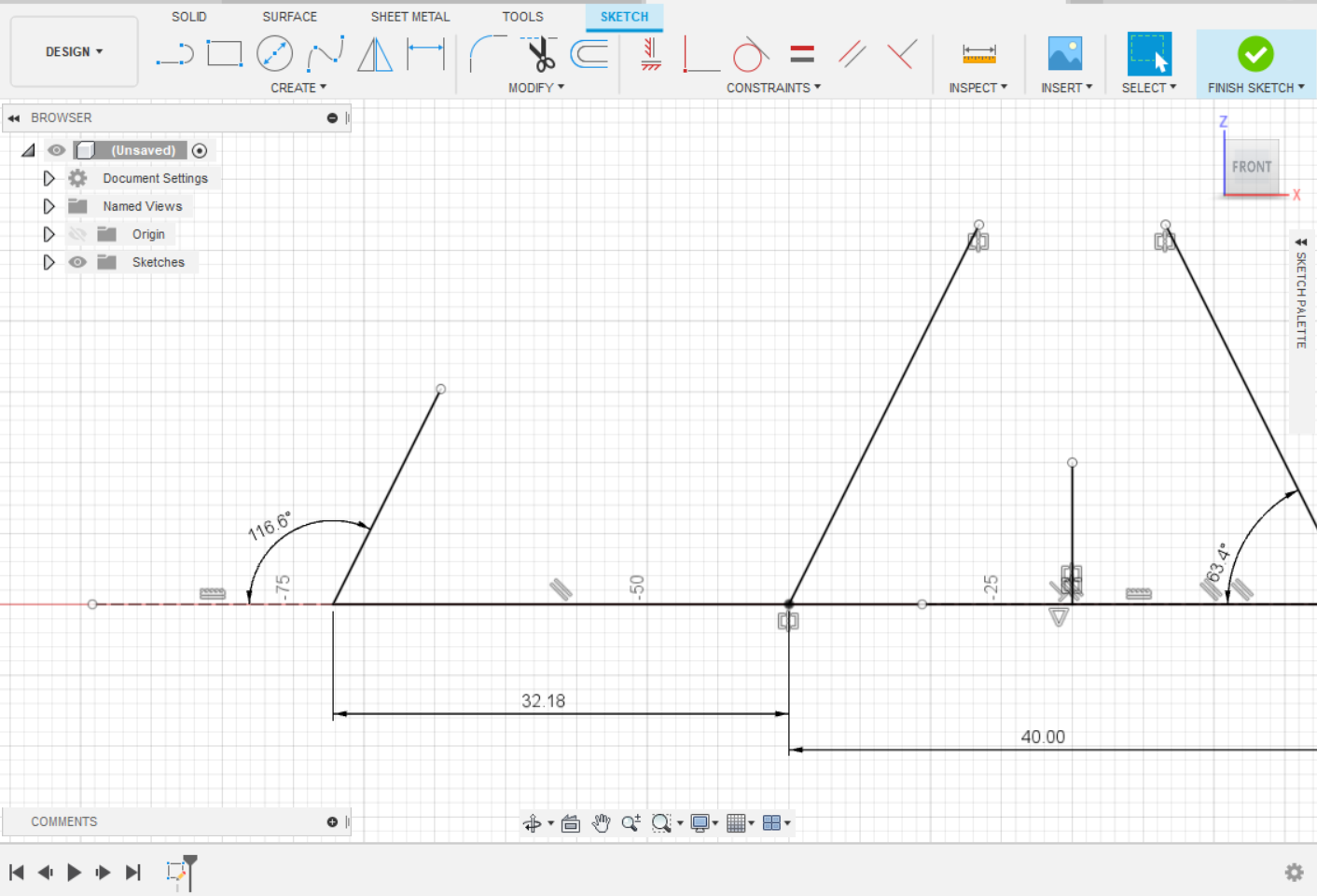Select the Line tool in Create
The width and height of the screenshot is (1317, 896).
174,54
